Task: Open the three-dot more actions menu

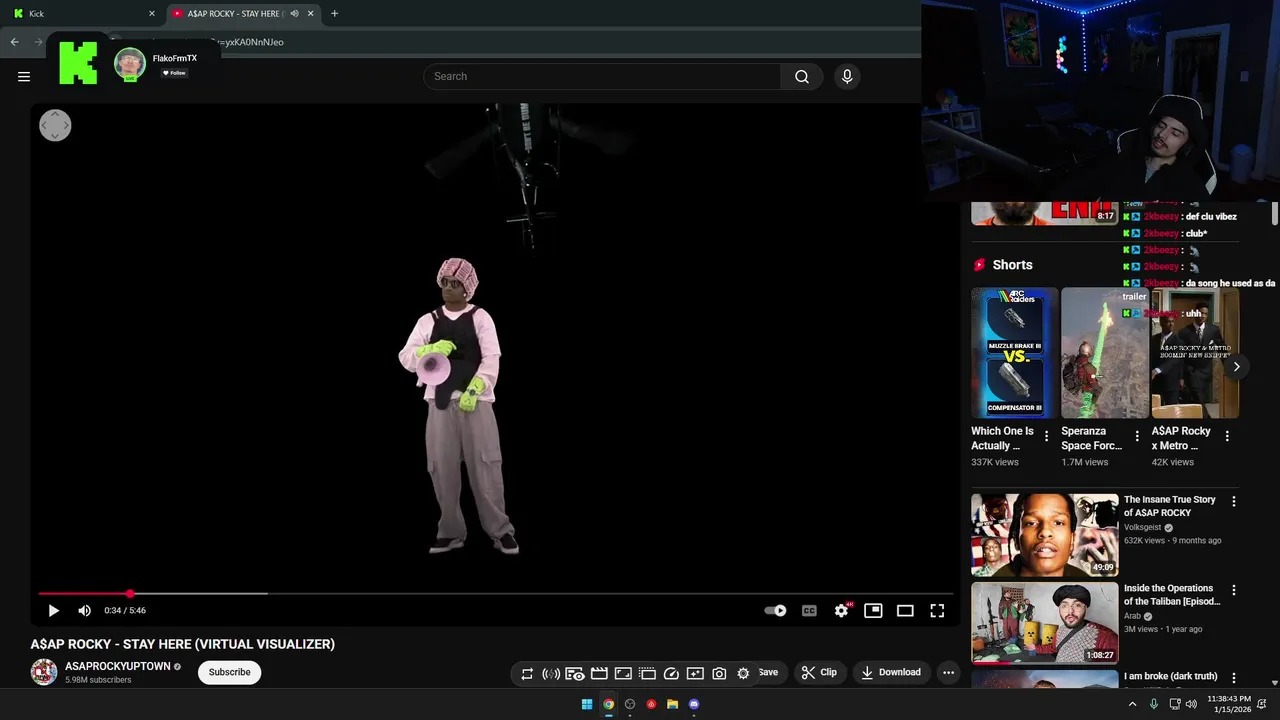Action: pyautogui.click(x=948, y=672)
